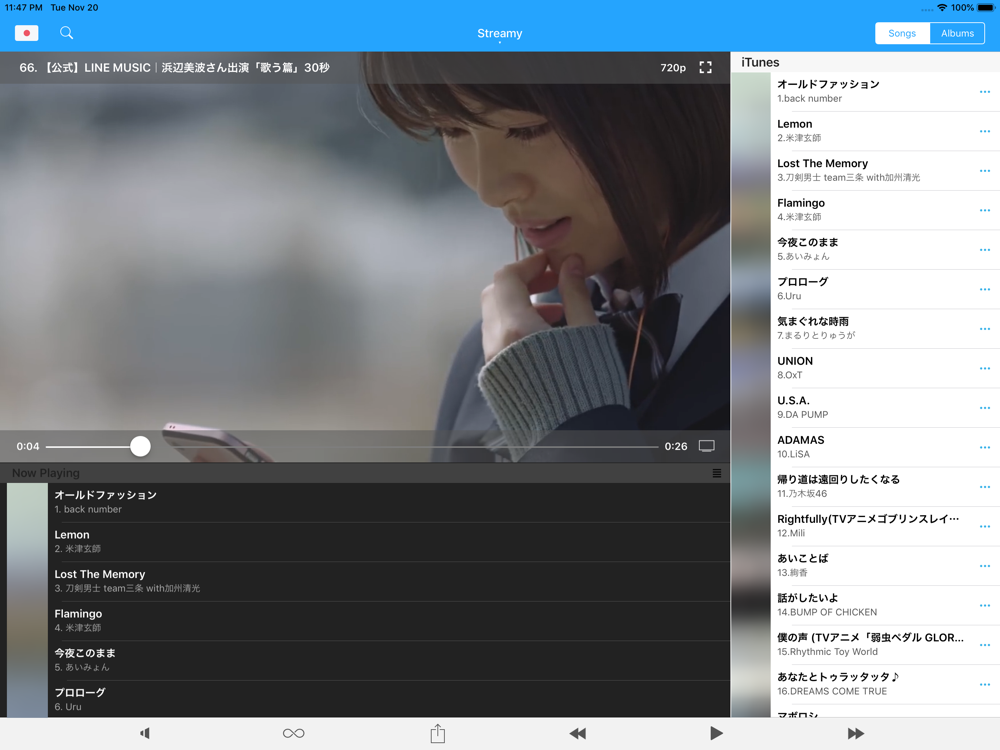
Task: Check the battery status indicator
Action: 985,8
